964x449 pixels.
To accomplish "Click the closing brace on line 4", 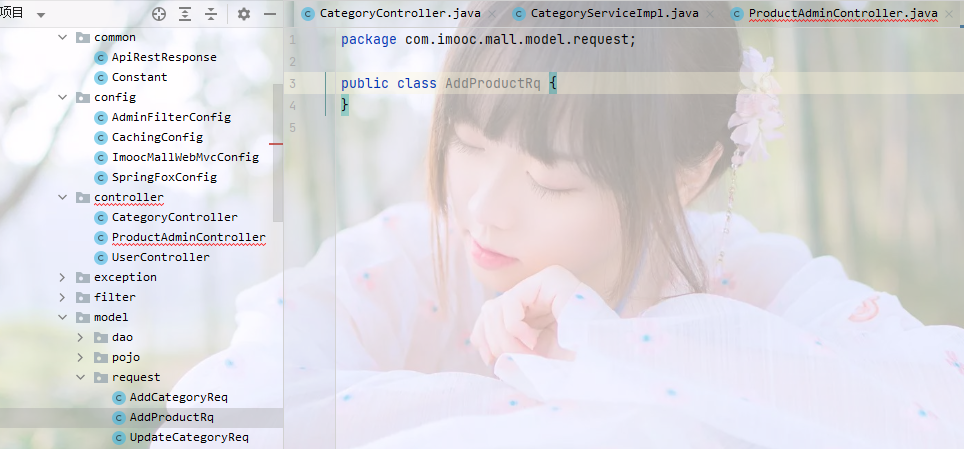I will 344,105.
